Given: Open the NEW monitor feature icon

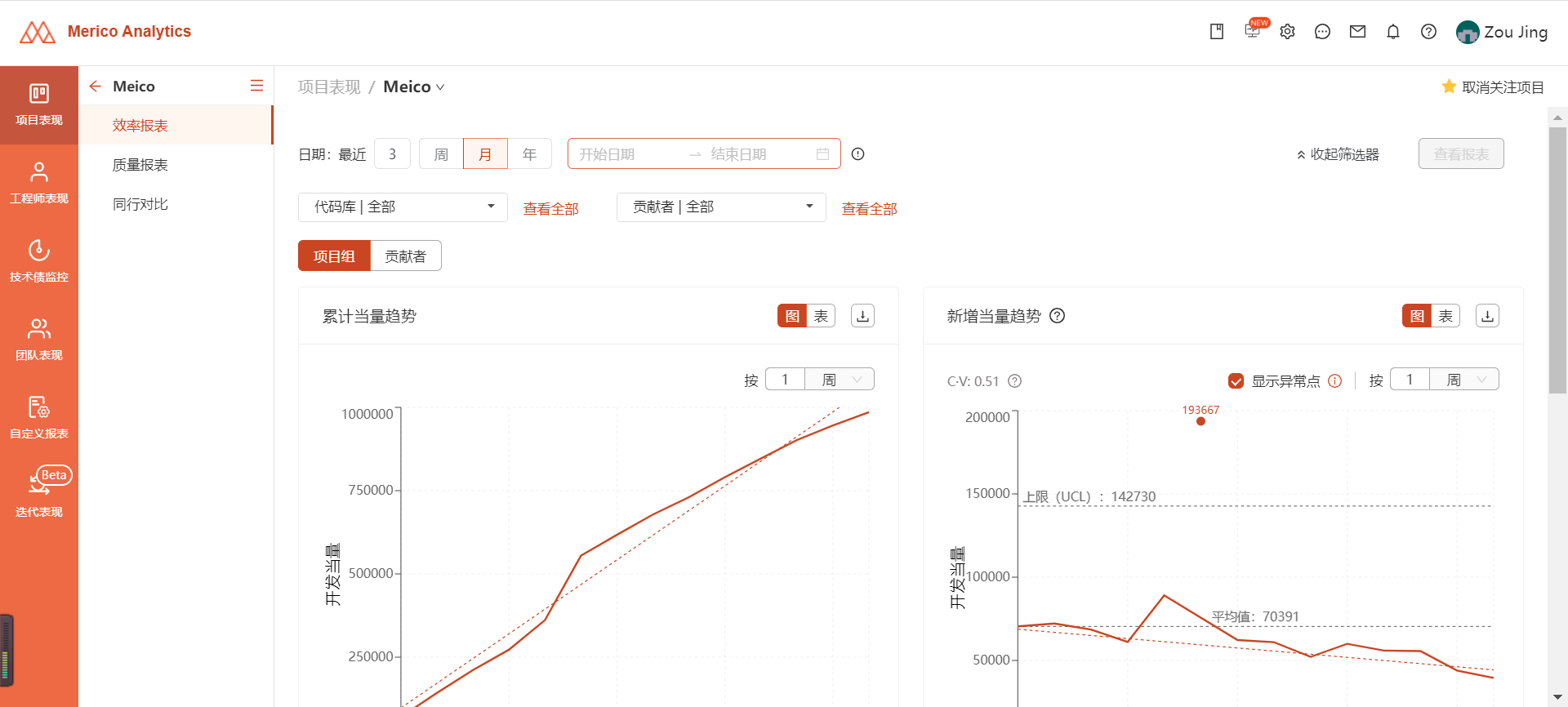Looking at the screenshot, I should 1253,31.
